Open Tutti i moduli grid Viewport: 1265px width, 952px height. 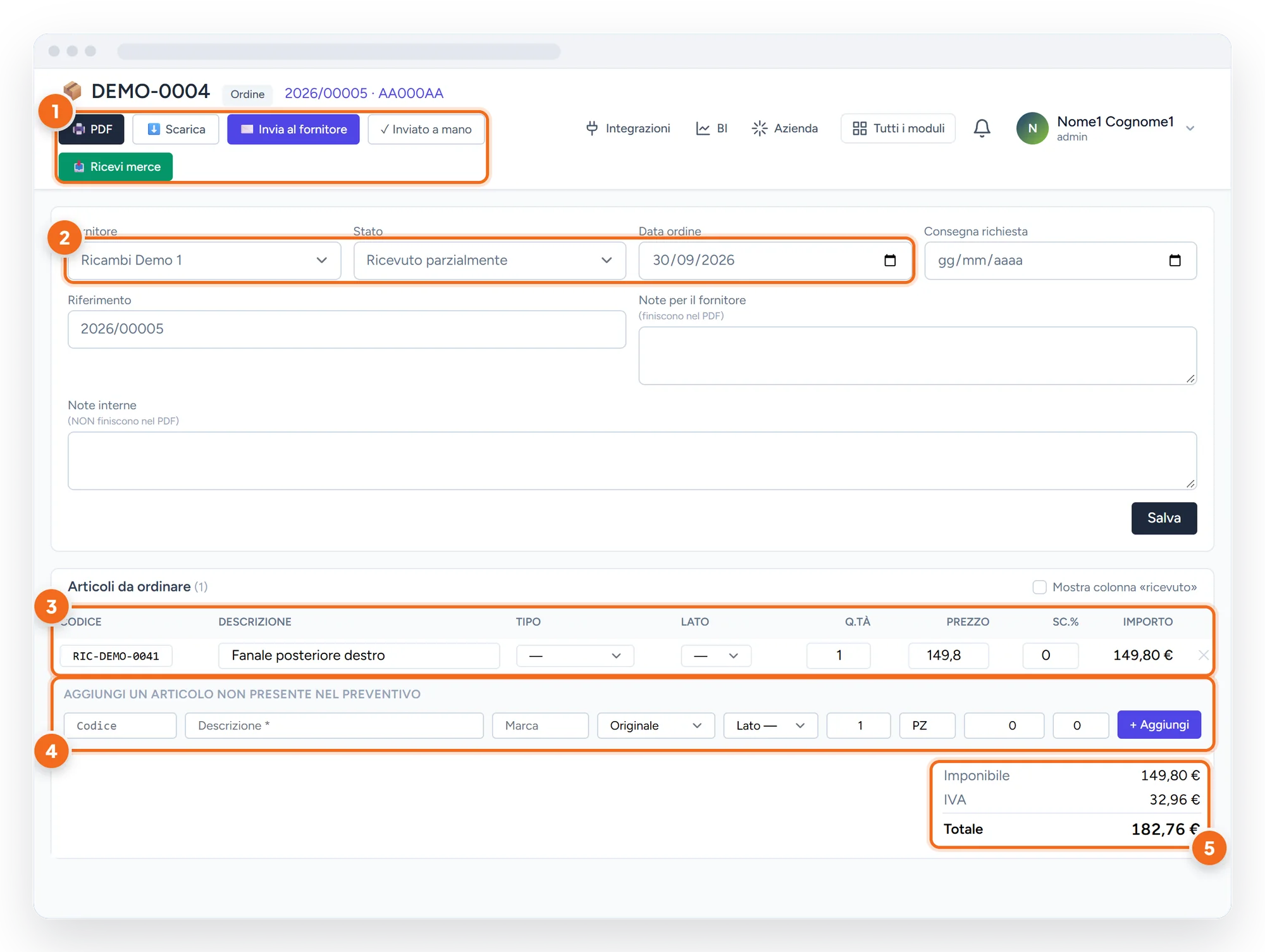point(898,128)
